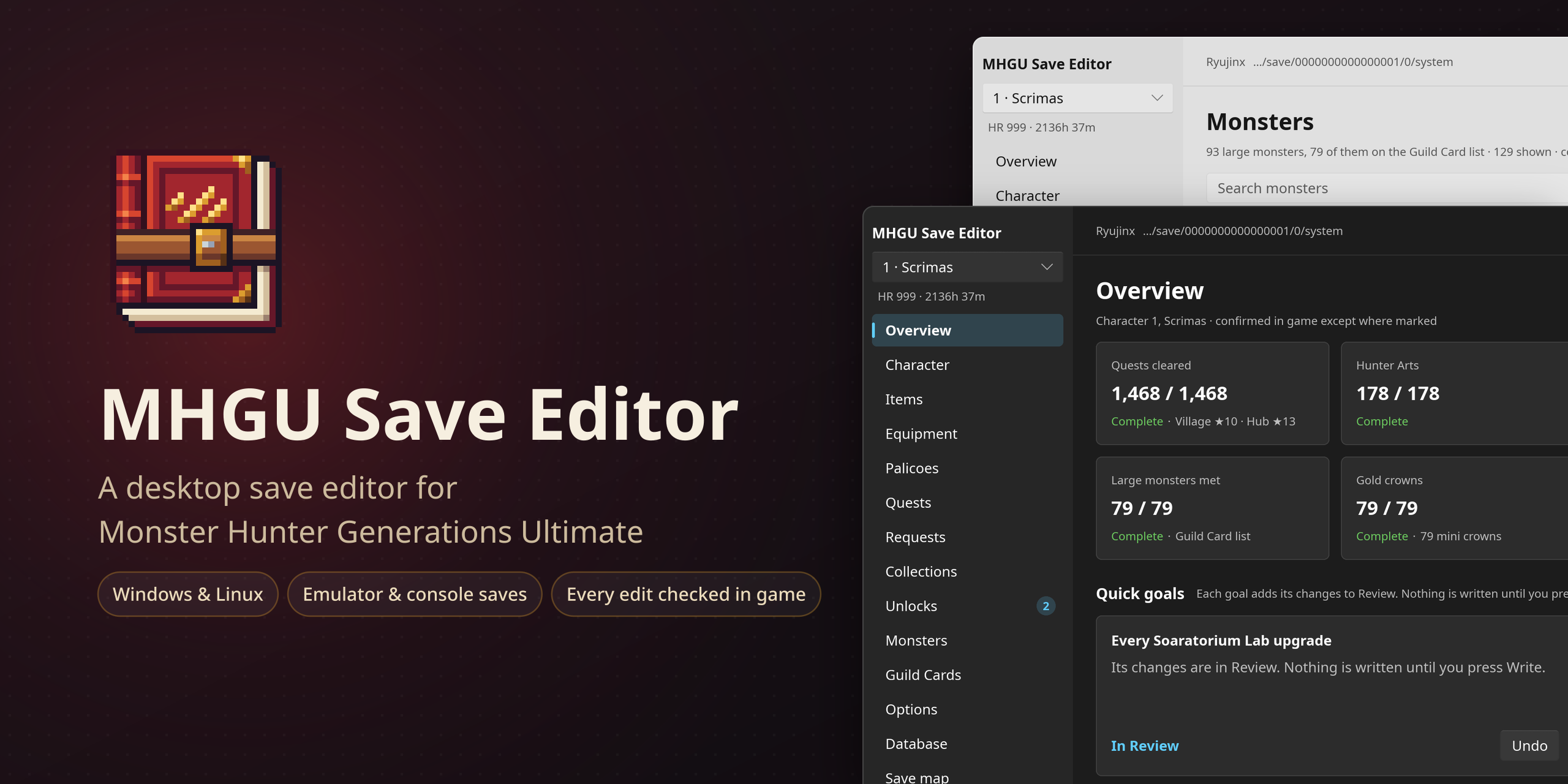Select Overview in the light window sidebar
The image size is (1568, 784).
coord(1077,162)
